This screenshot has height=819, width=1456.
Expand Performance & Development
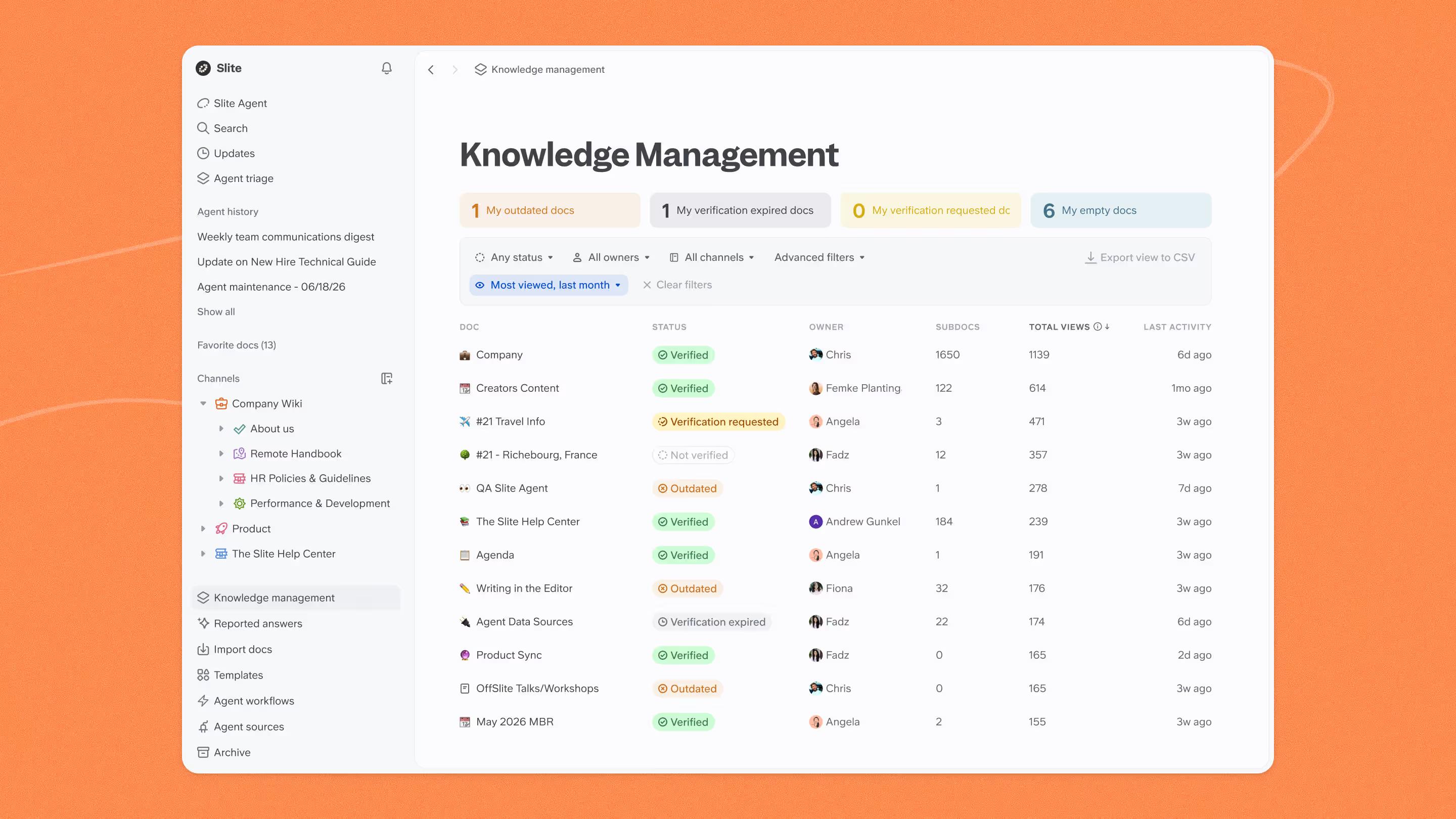(x=221, y=503)
